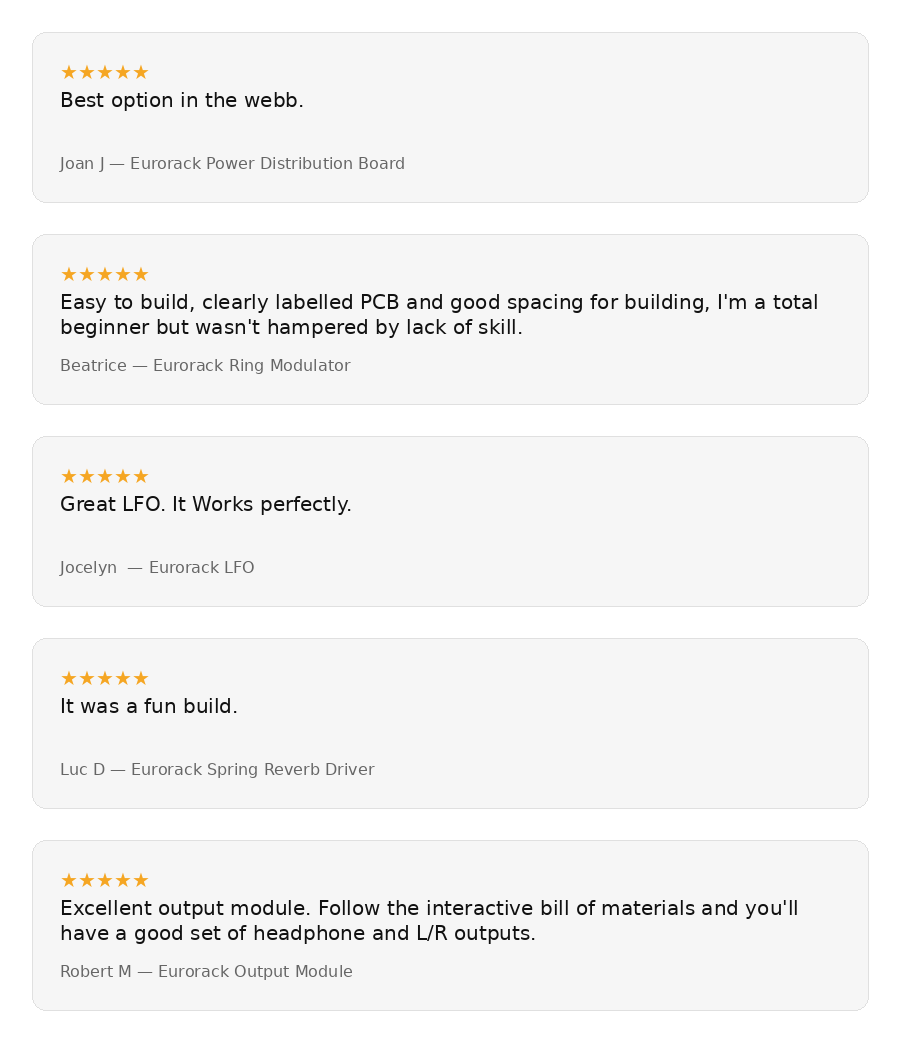The width and height of the screenshot is (900, 1042).
Task: Click the middle star on Joan J's rating
Action: pyautogui.click(x=105, y=73)
